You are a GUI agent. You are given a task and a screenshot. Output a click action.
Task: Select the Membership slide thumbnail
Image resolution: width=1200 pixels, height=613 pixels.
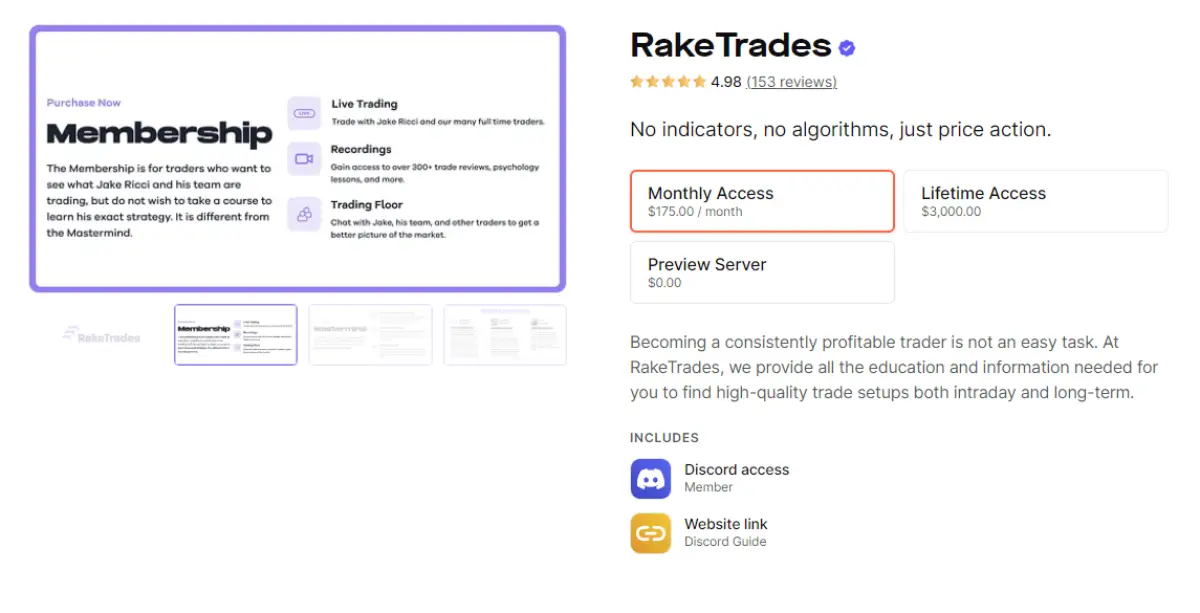[x=235, y=334]
